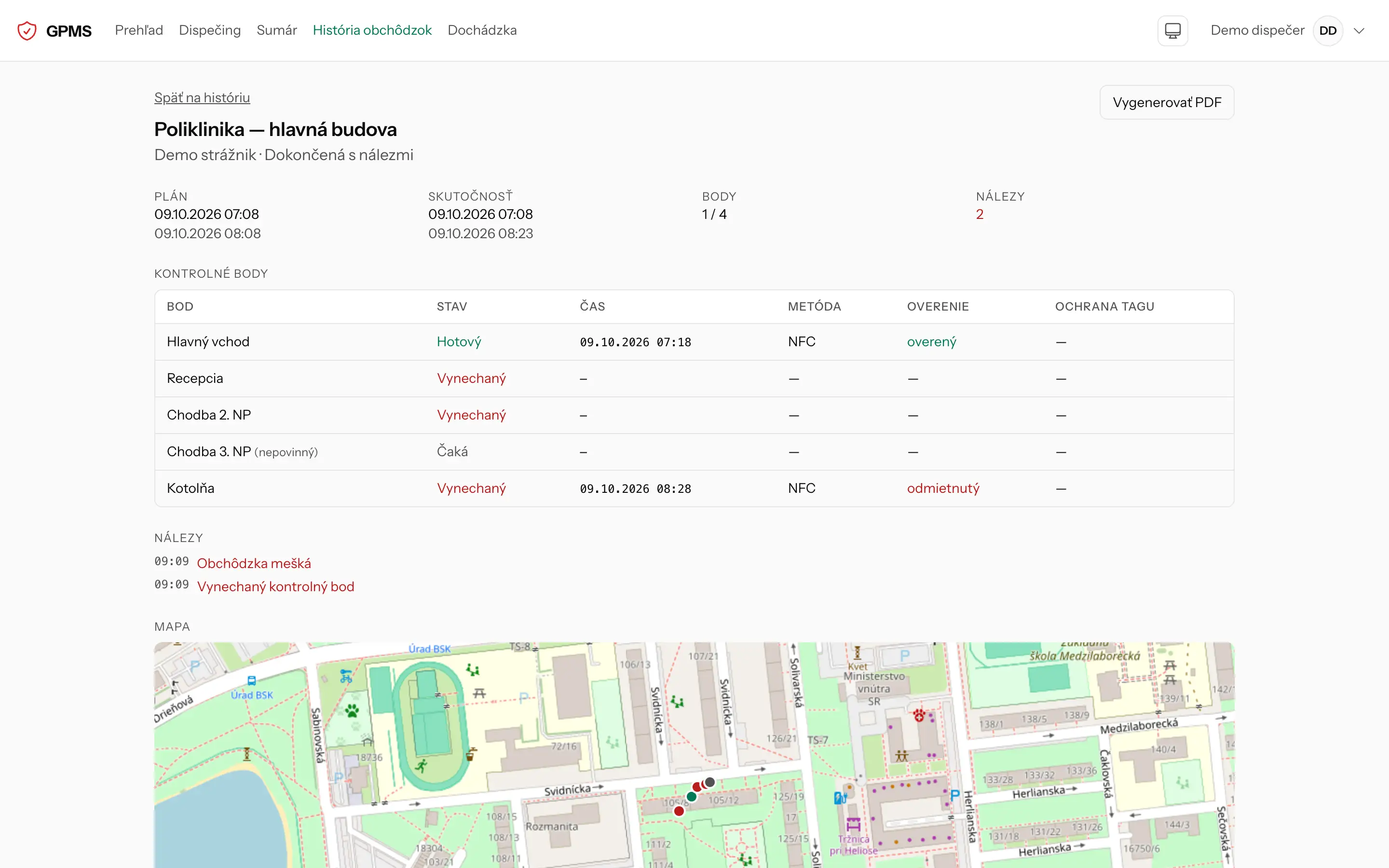Select the green map marker dot
Screen dimensions: 1389x868
pos(692,796)
